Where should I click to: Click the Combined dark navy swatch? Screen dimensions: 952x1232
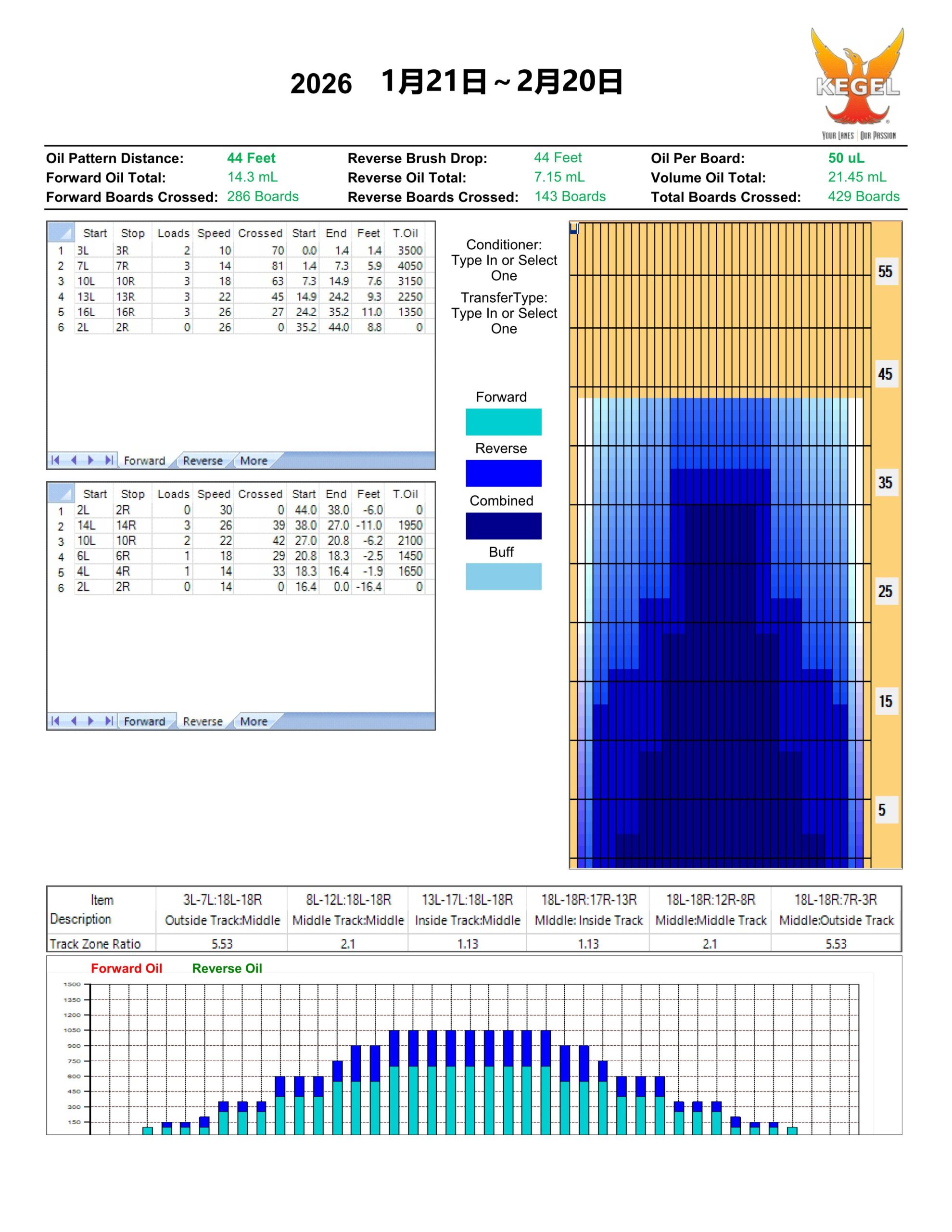click(503, 526)
